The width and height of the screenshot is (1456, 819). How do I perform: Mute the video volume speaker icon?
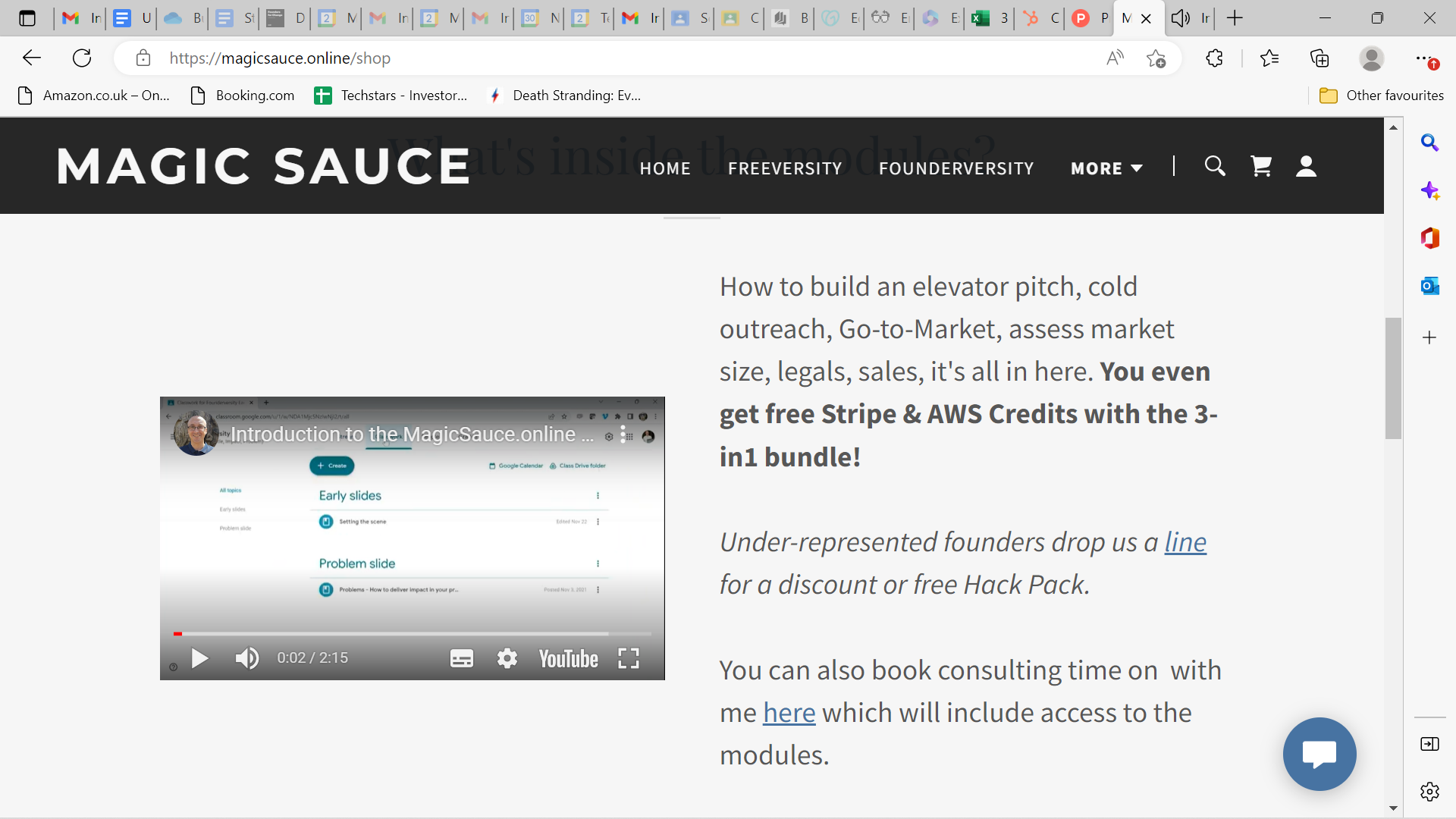[x=247, y=658]
